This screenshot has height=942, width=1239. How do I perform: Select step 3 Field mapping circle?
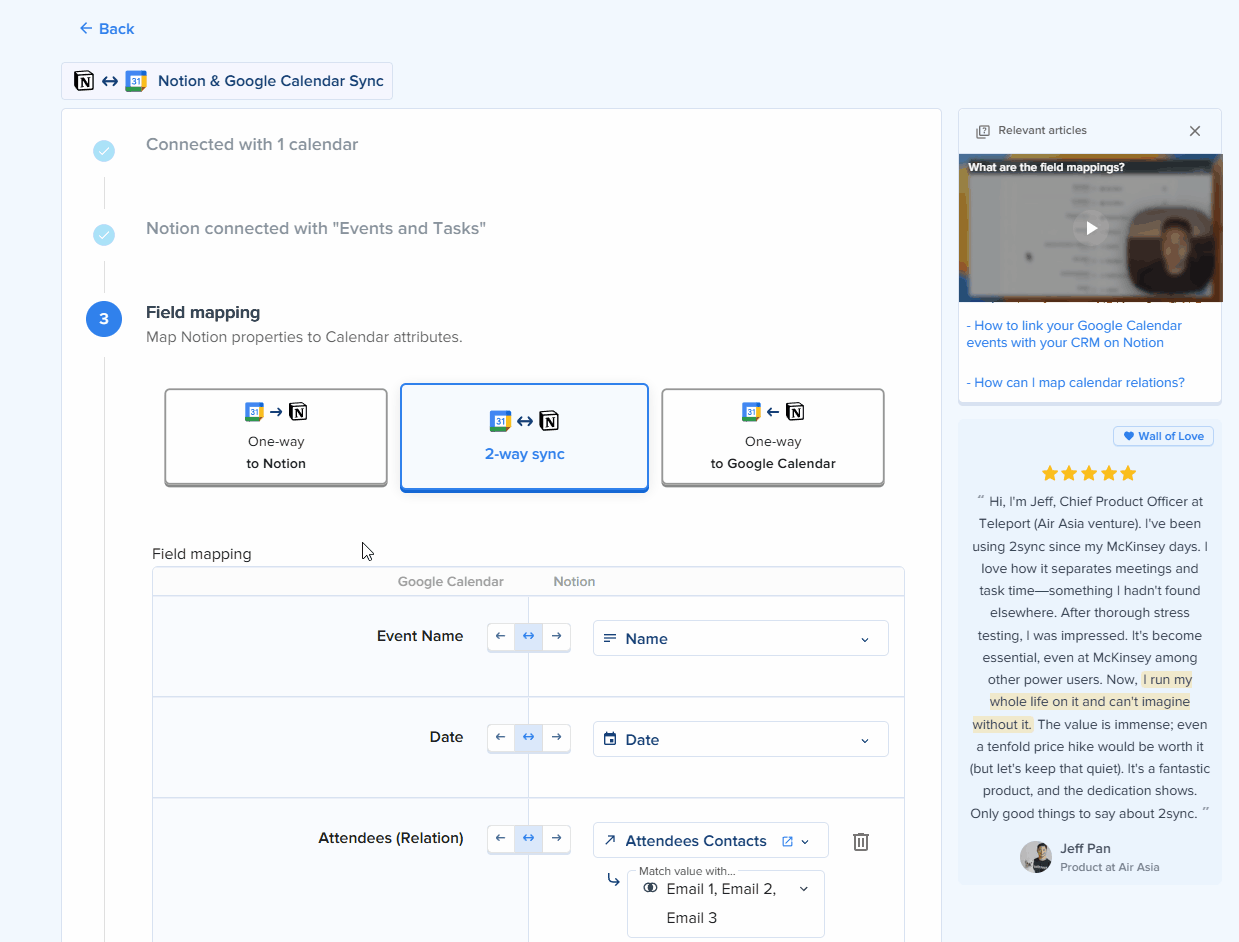click(104, 319)
